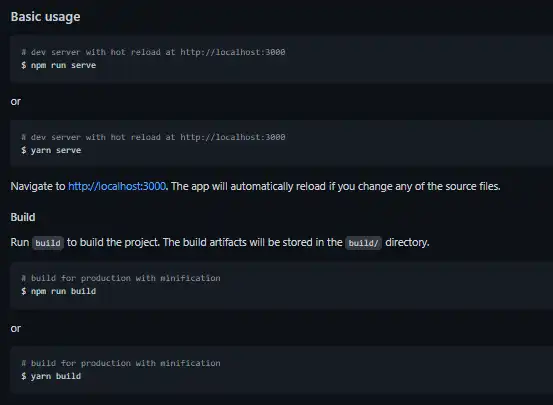The image size is (553, 405).
Task: Click the 'or' text between build code blocks
Action: pos(16,328)
